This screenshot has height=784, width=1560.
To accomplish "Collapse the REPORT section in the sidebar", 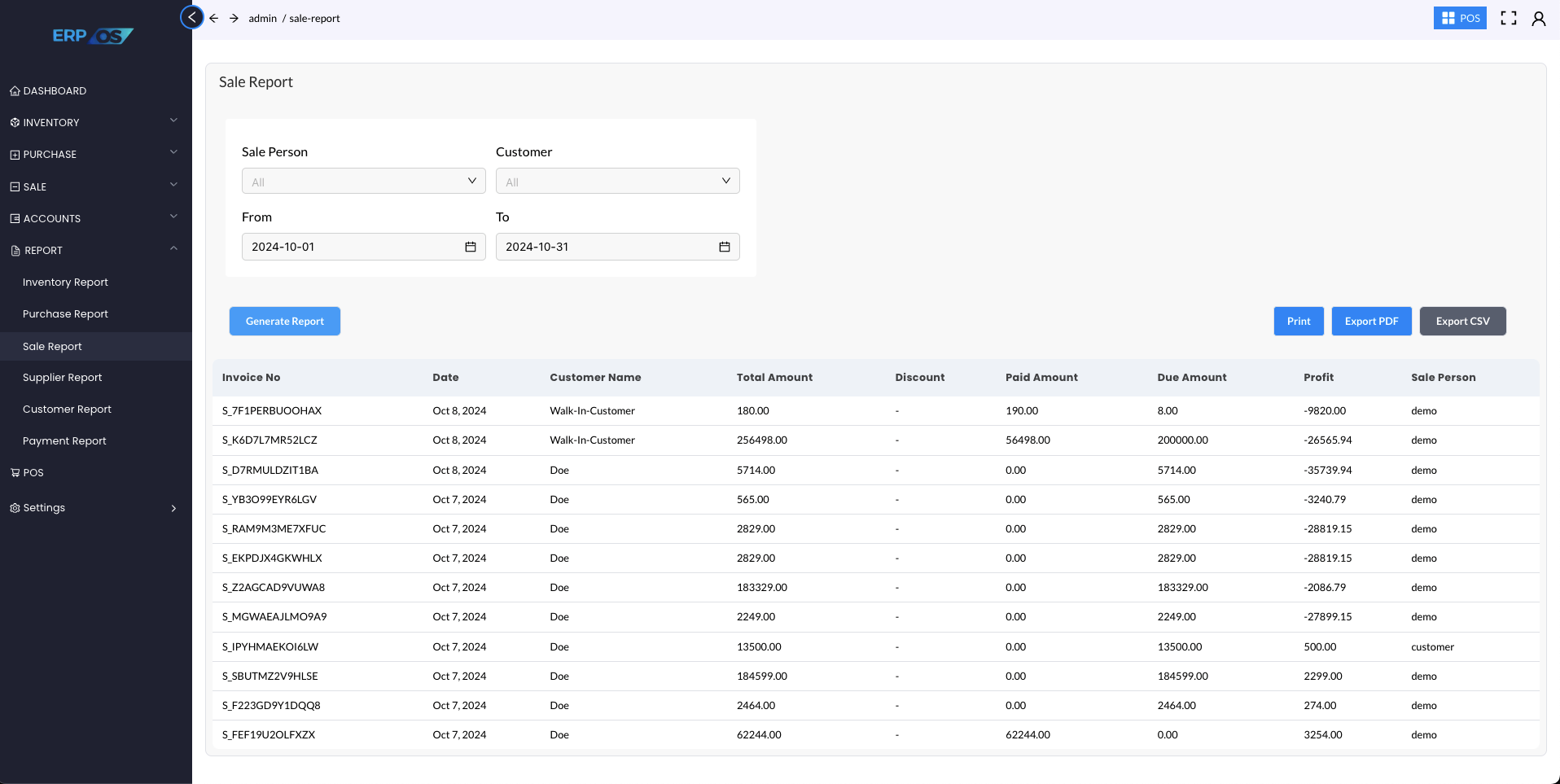I will pos(173,249).
